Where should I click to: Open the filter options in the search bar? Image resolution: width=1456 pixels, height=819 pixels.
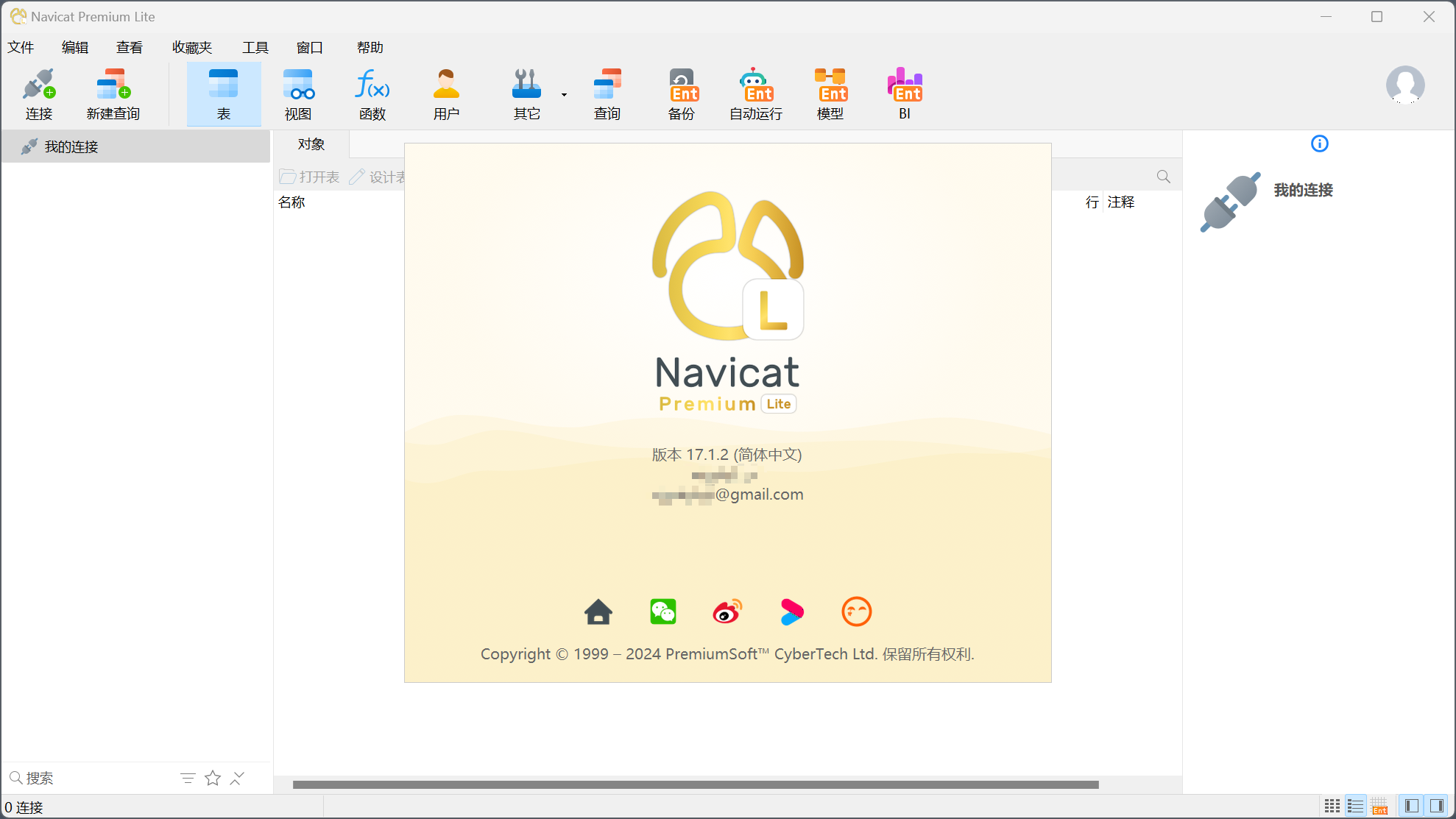188,778
